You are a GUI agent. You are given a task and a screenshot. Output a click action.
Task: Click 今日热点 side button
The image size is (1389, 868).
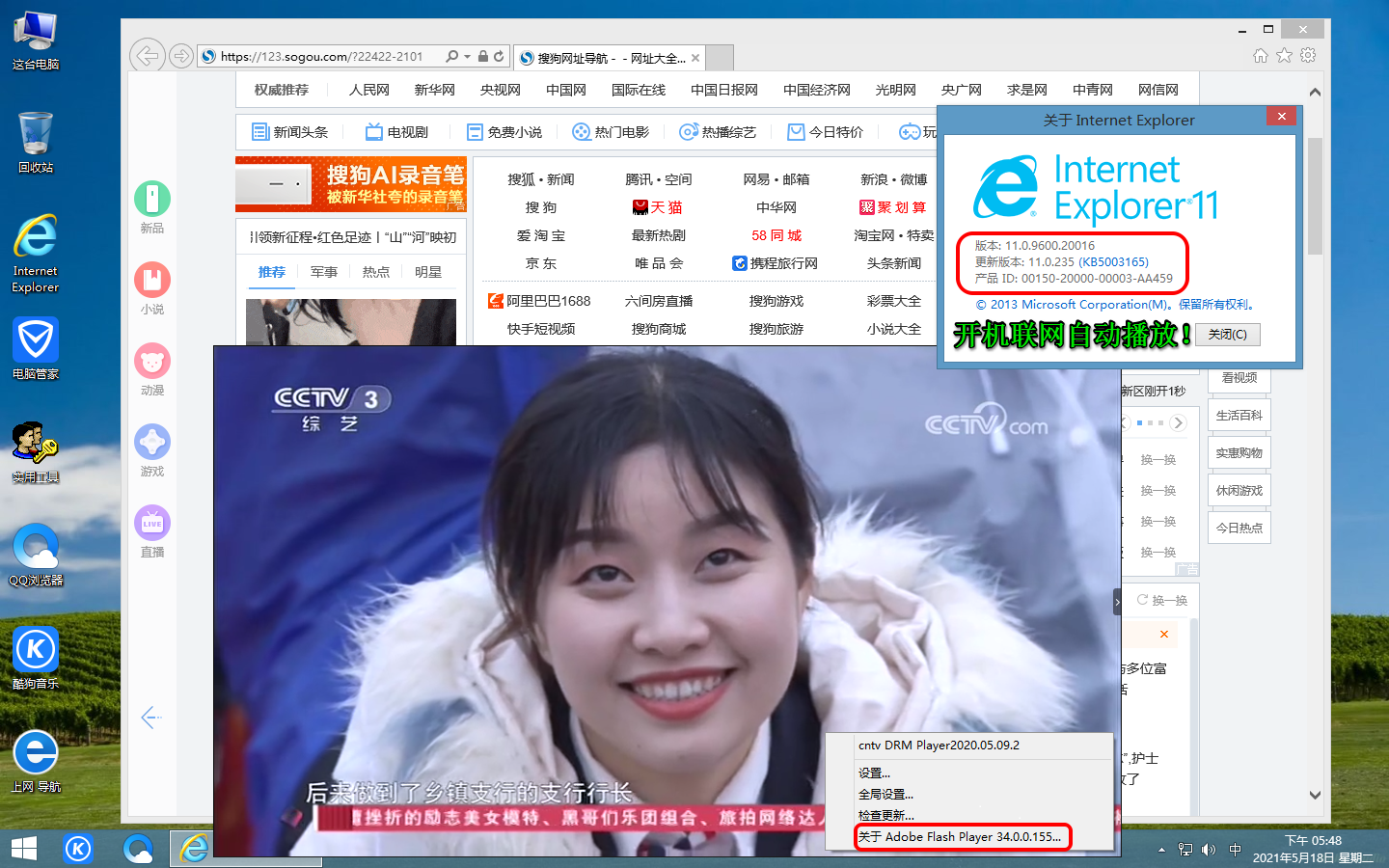click(x=1239, y=528)
